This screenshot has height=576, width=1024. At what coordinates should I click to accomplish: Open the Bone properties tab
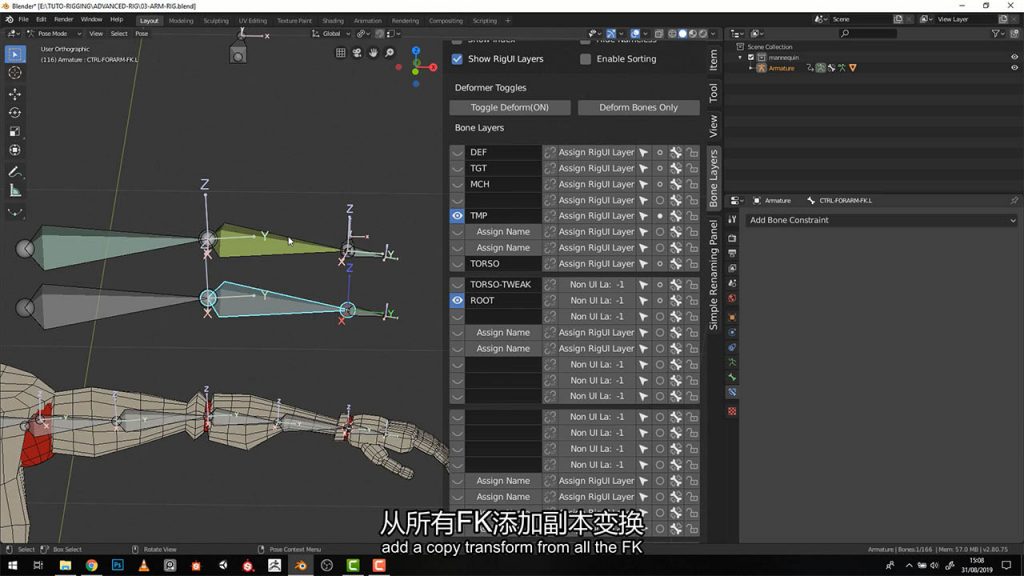pyautogui.click(x=732, y=377)
